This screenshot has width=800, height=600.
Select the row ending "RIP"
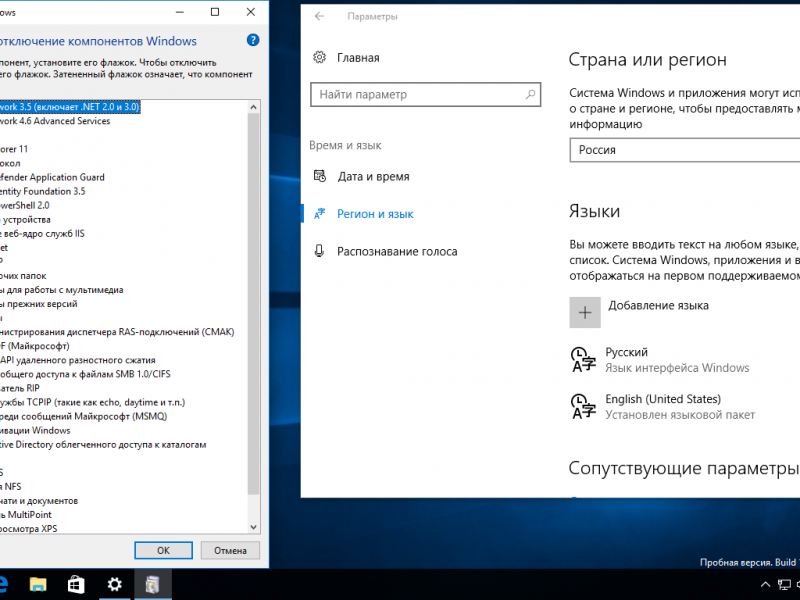click(x=20, y=388)
